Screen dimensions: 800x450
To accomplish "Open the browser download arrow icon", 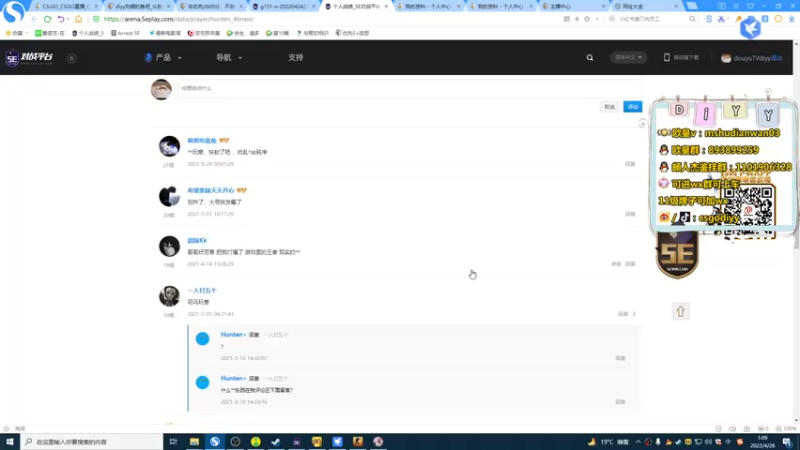I will [x=792, y=19].
